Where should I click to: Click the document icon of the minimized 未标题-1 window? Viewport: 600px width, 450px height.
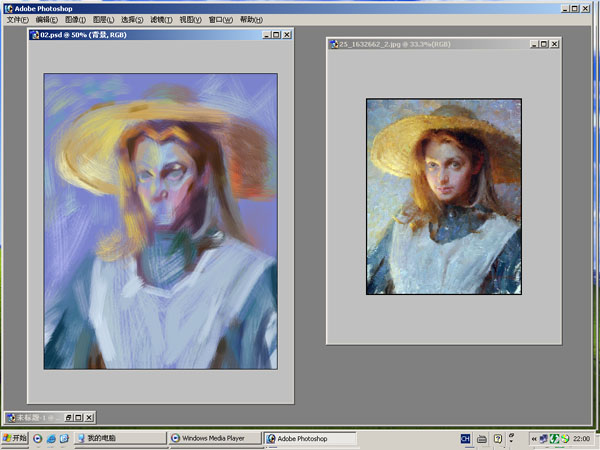click(11, 417)
